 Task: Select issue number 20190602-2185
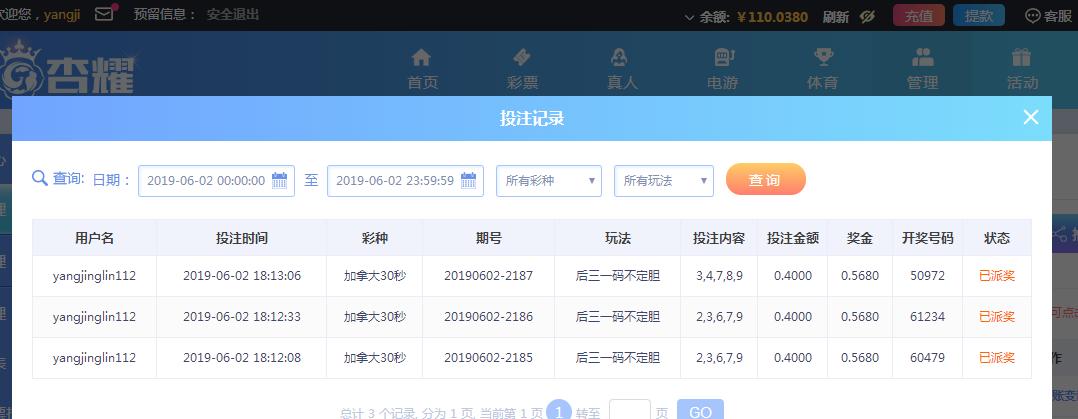[489, 358]
